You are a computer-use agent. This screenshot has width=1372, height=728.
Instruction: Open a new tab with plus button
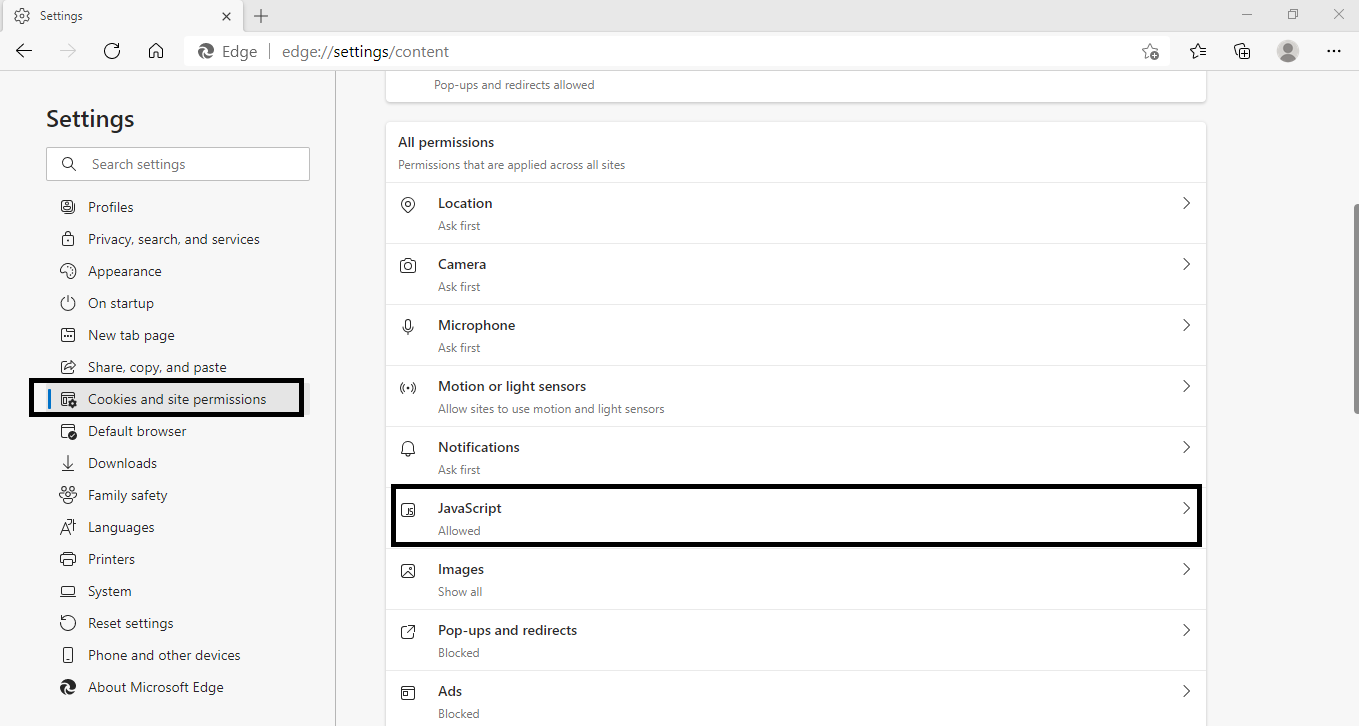(x=261, y=16)
